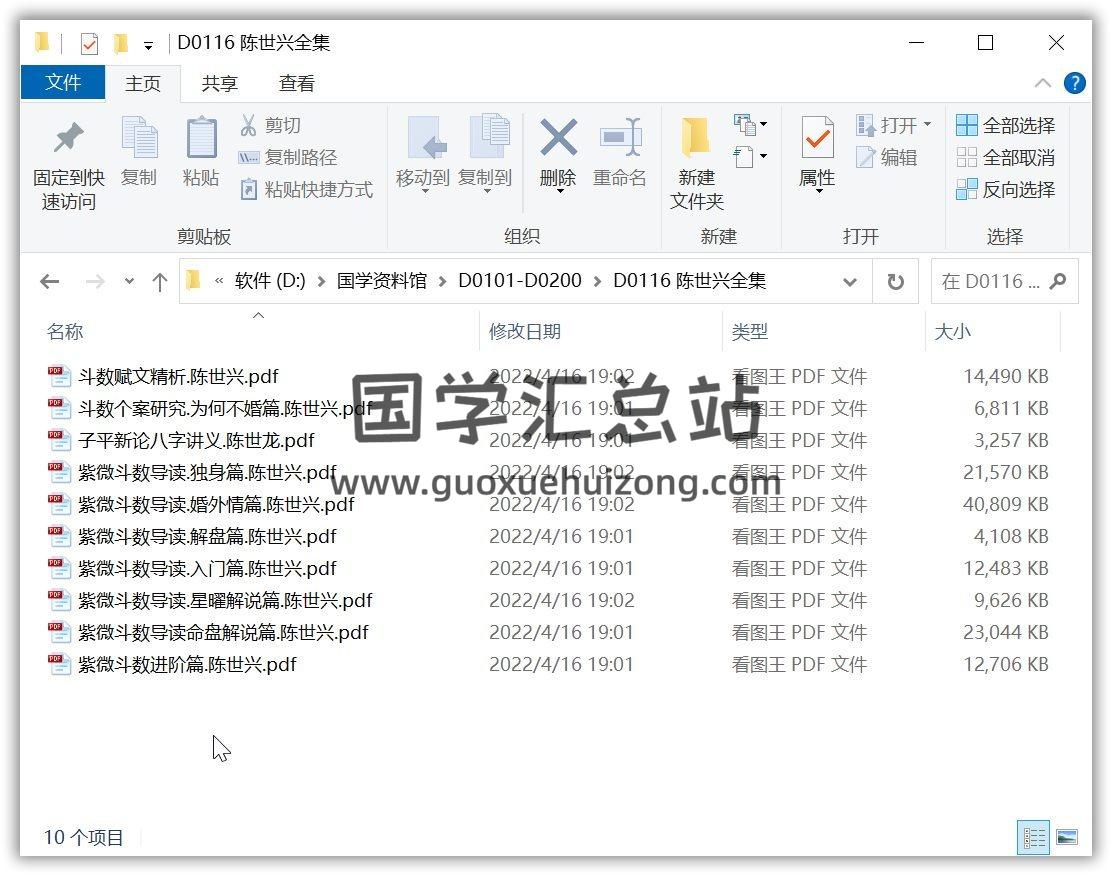The image size is (1112, 876).
Task: Open recent locations dropdown arrow
Action: pyautogui.click(x=129, y=282)
